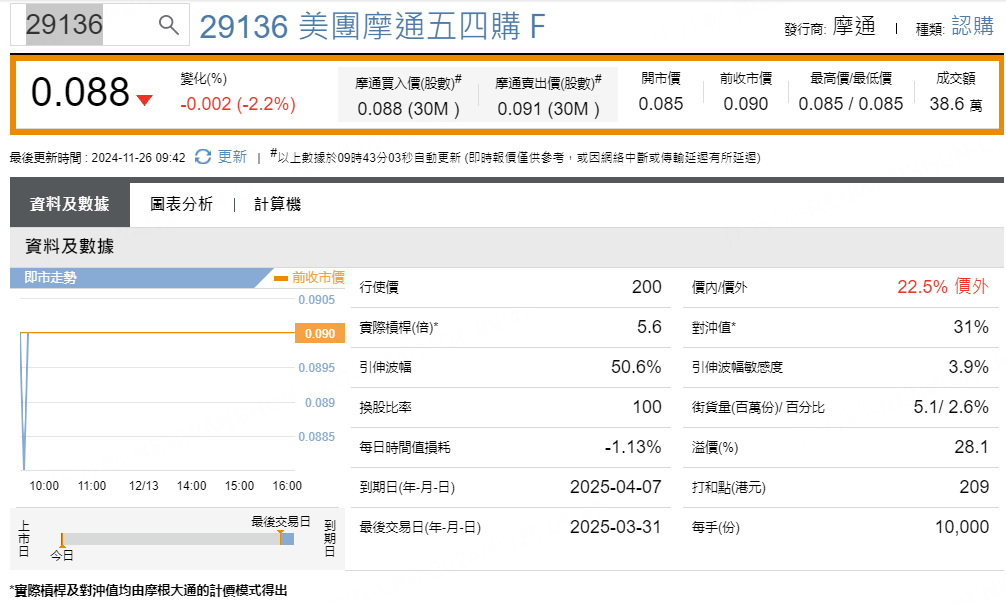The height and width of the screenshot is (604, 1006).
Task: Click the 摩通 issuer name
Action: tap(854, 26)
